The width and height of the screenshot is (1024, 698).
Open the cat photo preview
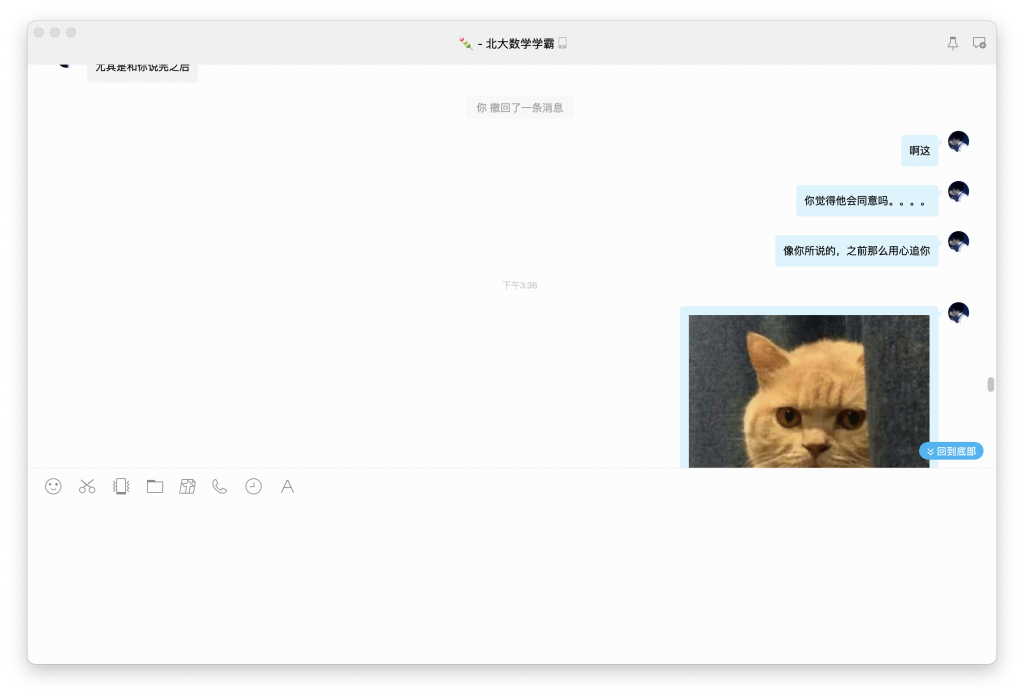808,390
